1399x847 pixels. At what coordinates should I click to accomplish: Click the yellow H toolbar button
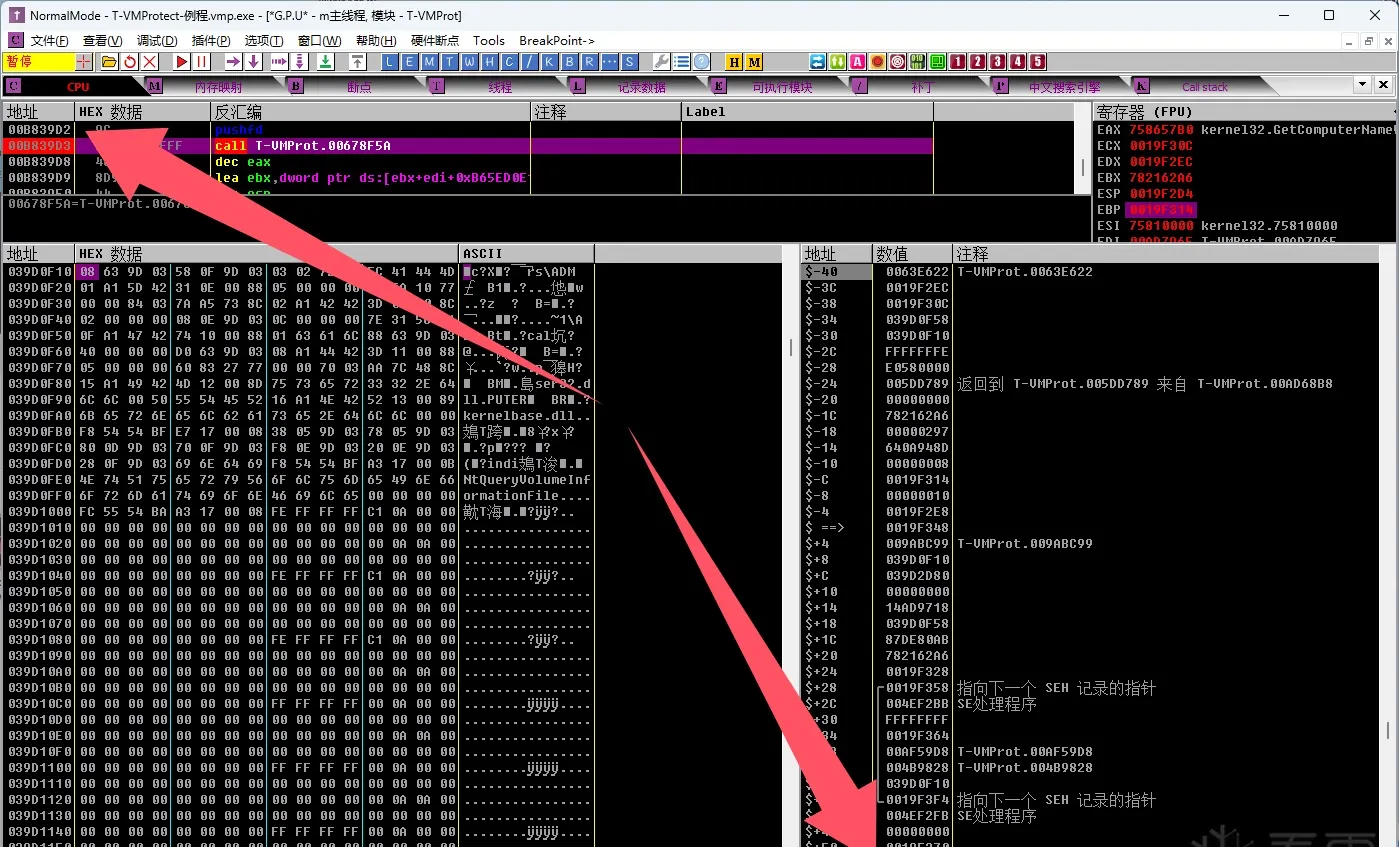coord(734,62)
